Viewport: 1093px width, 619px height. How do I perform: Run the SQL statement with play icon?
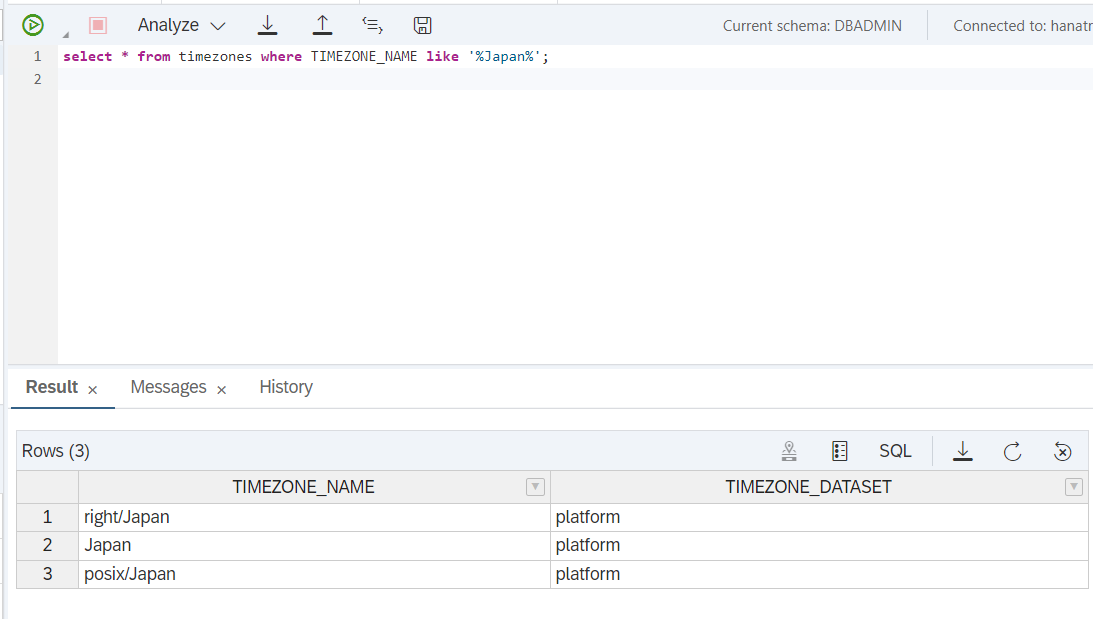pyautogui.click(x=33, y=25)
